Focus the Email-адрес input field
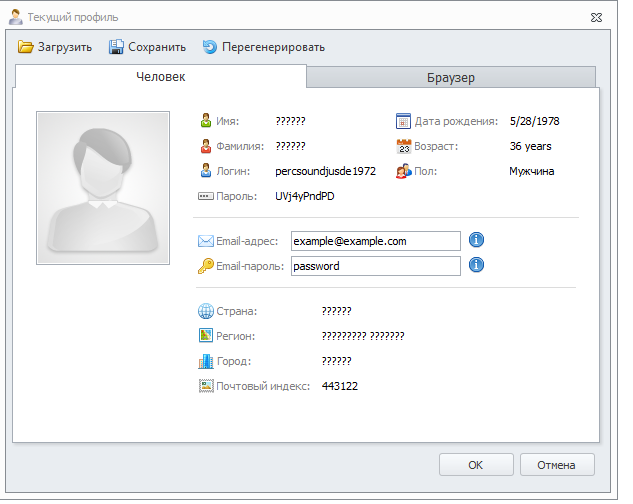The width and height of the screenshot is (633, 504). pyautogui.click(x=376, y=241)
